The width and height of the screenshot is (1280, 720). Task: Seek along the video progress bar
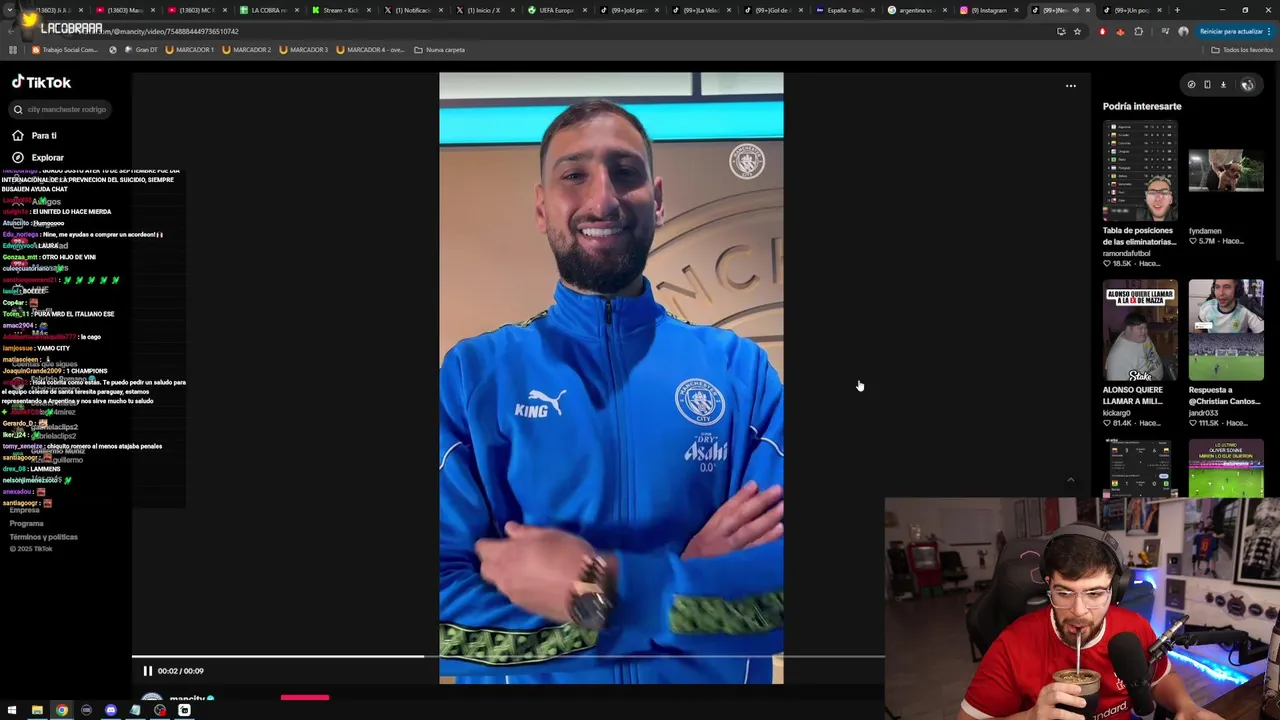508,657
